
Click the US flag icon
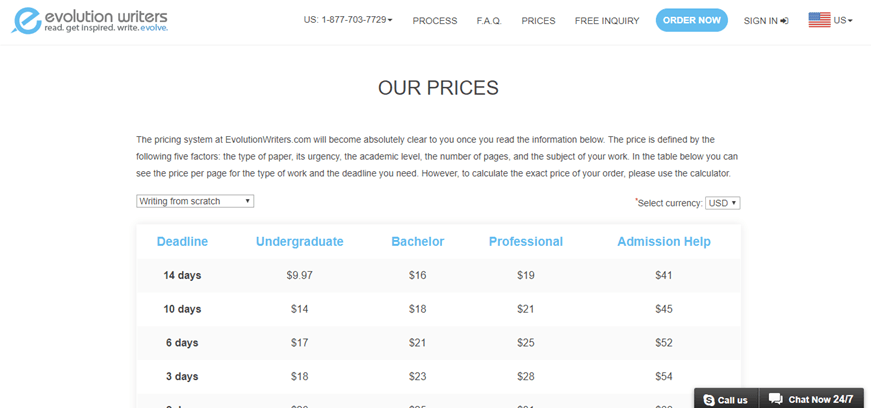point(819,20)
